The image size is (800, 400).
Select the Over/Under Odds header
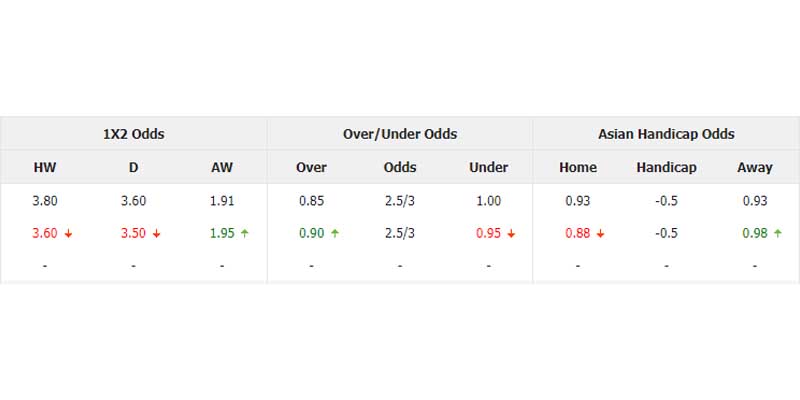[x=400, y=134]
